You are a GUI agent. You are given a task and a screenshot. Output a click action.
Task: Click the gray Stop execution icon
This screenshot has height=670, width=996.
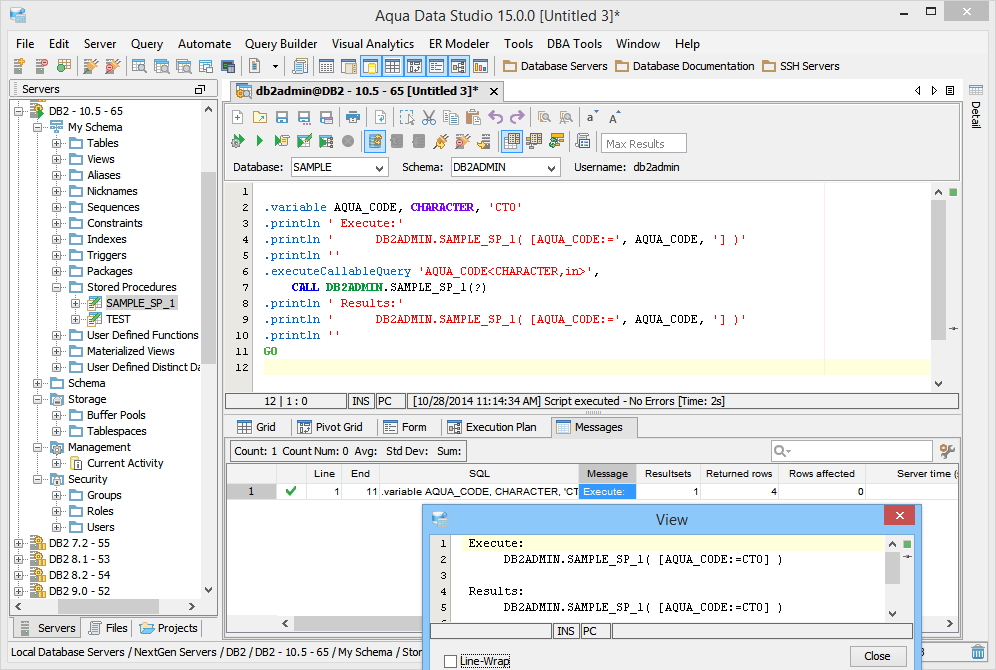tap(348, 142)
